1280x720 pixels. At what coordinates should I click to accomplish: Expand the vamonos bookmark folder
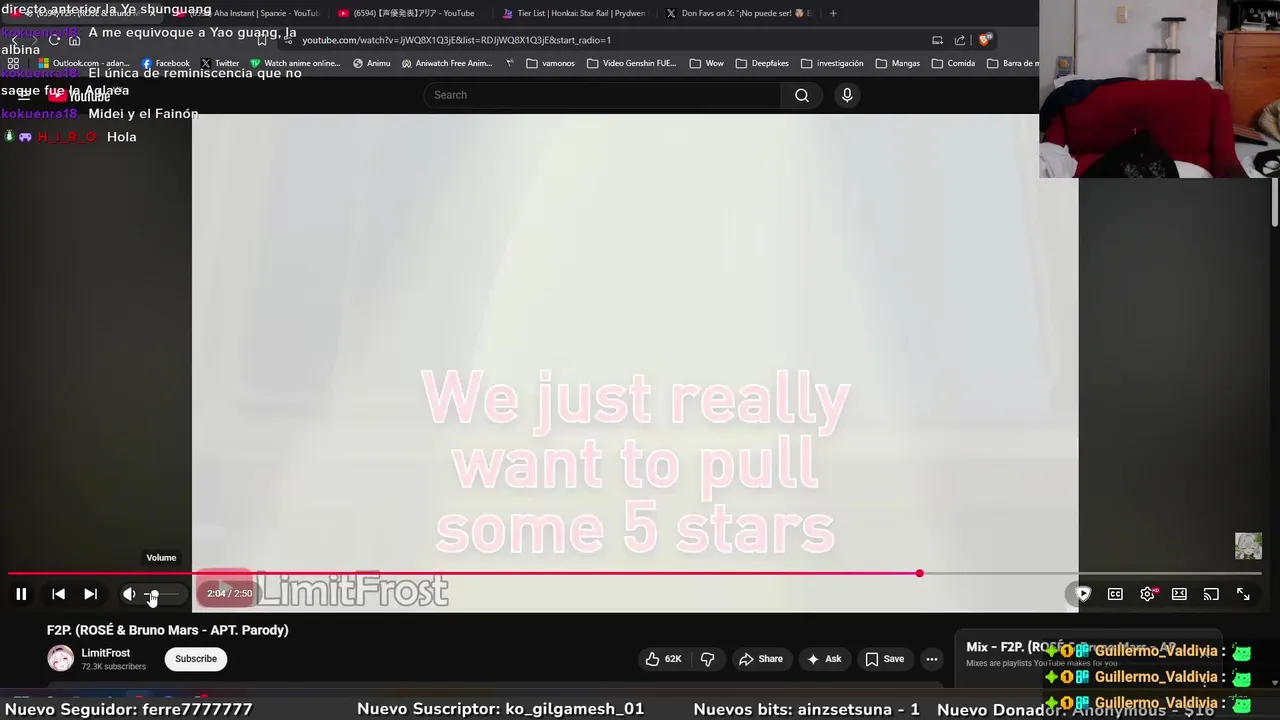tap(550, 63)
